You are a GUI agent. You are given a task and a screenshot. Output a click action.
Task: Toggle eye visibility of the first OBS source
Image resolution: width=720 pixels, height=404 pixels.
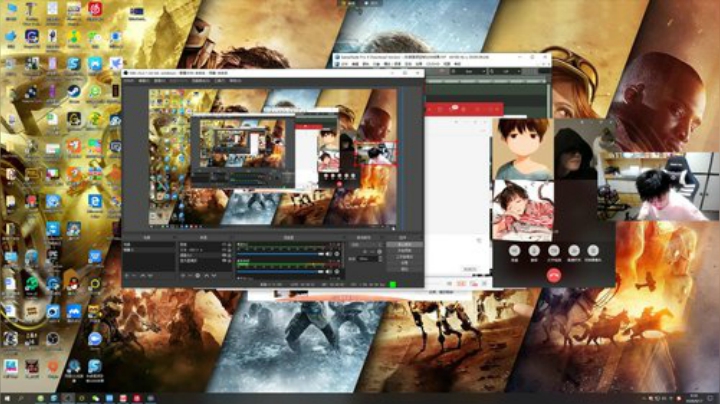click(224, 244)
